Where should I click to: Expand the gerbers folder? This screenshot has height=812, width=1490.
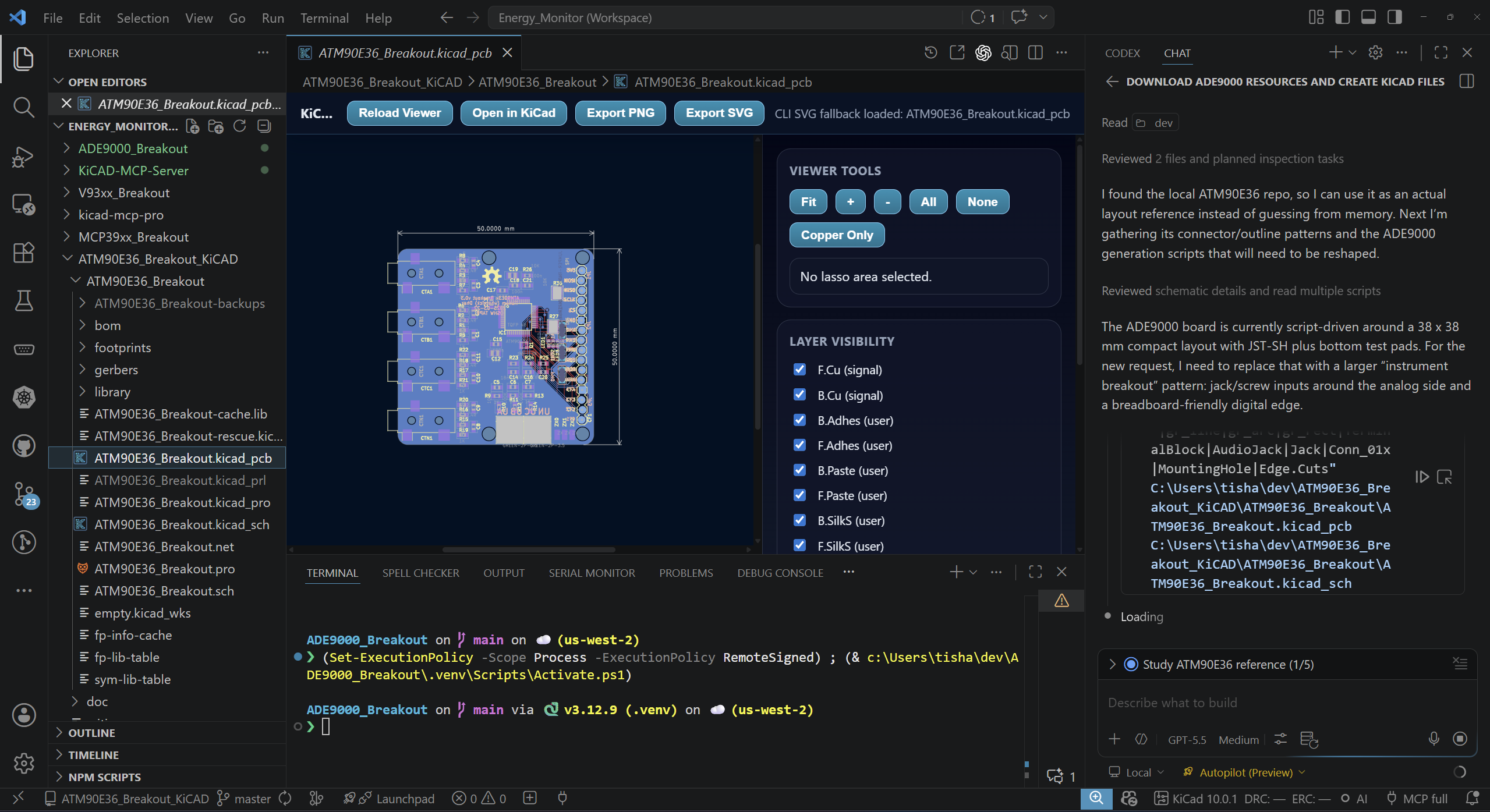click(116, 370)
